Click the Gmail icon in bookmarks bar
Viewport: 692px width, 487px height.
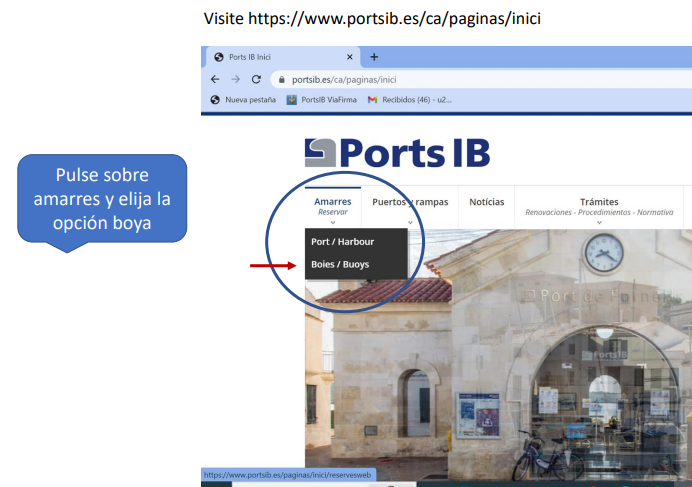click(372, 100)
